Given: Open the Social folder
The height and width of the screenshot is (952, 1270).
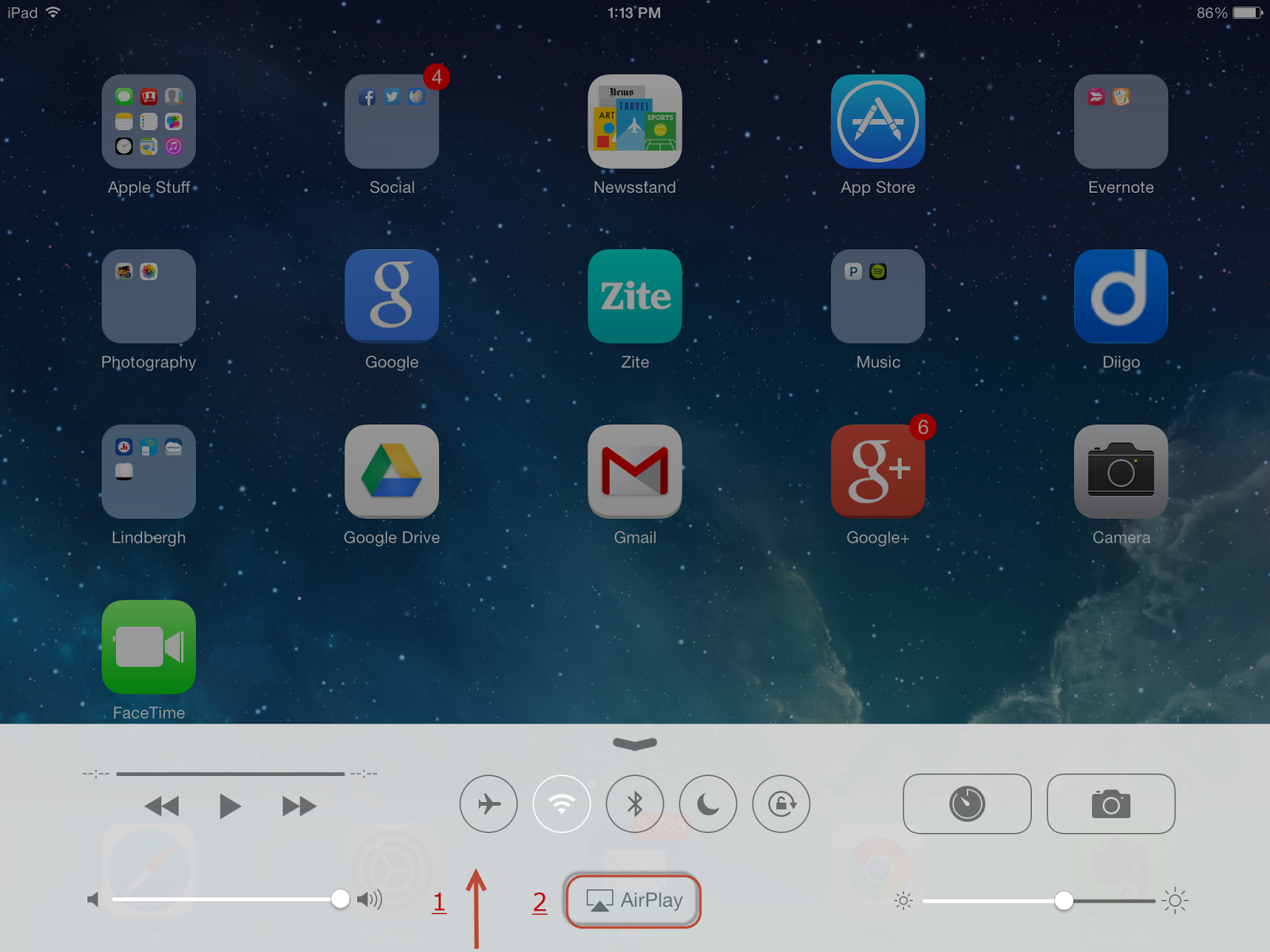Looking at the screenshot, I should tap(391, 121).
